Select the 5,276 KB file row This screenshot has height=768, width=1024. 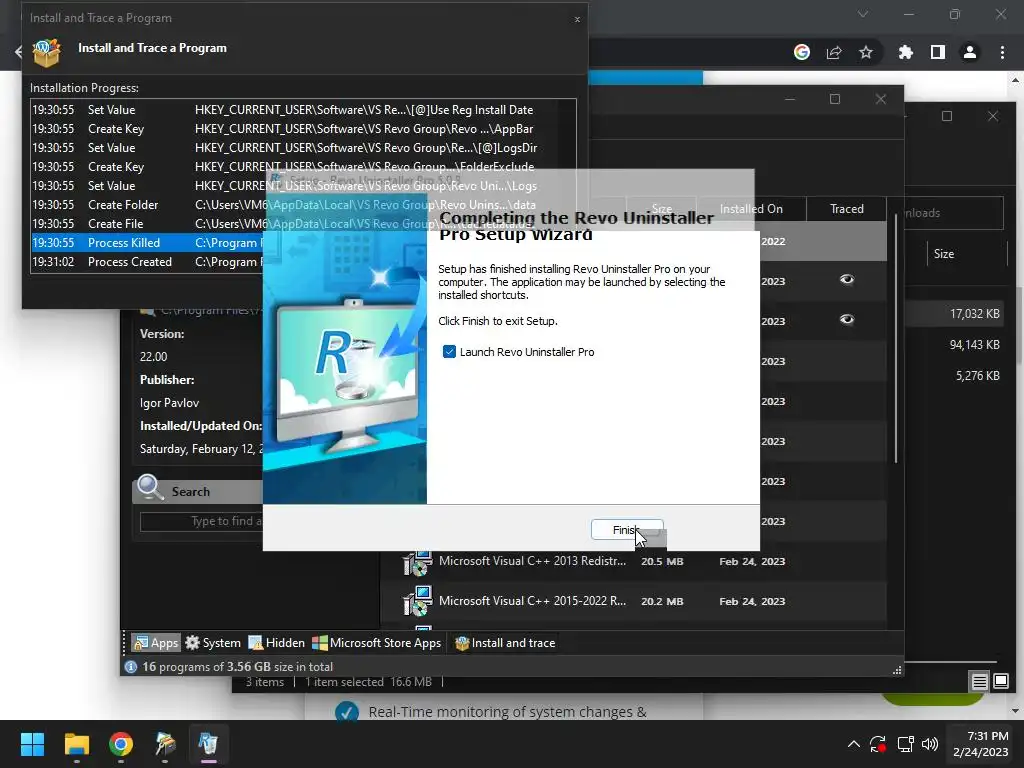955,376
